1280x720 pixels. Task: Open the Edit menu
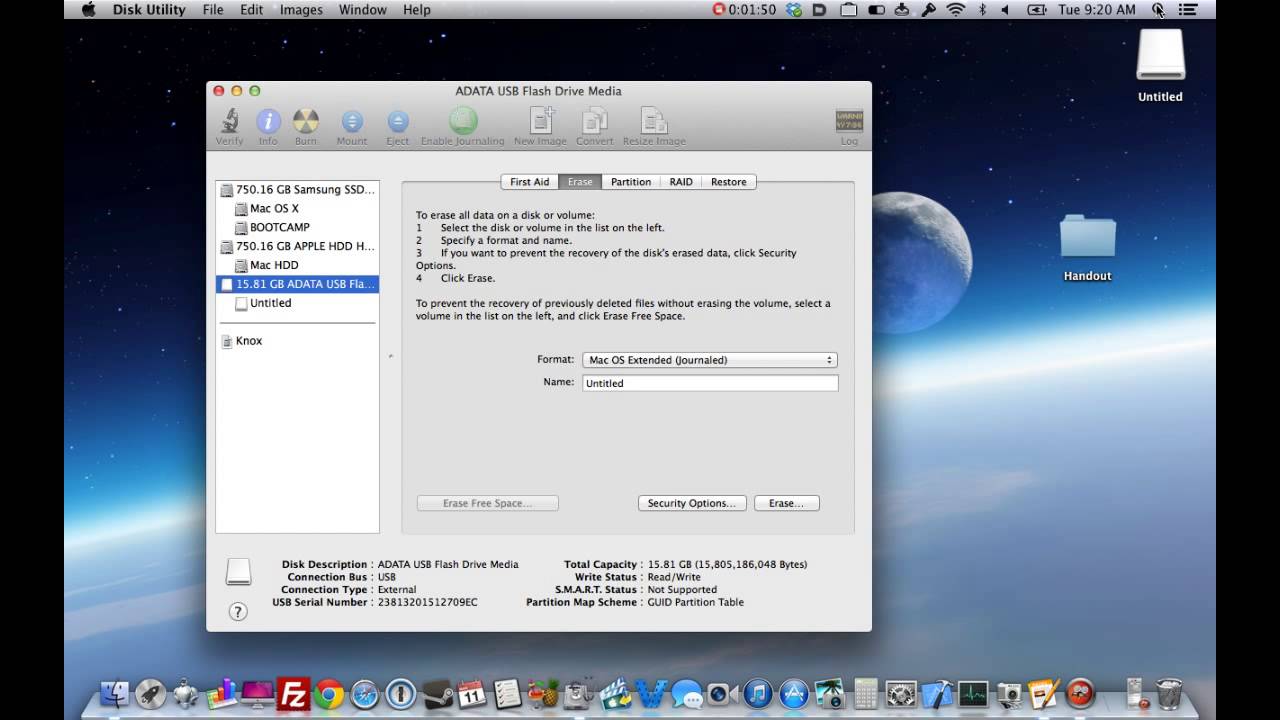(x=251, y=9)
